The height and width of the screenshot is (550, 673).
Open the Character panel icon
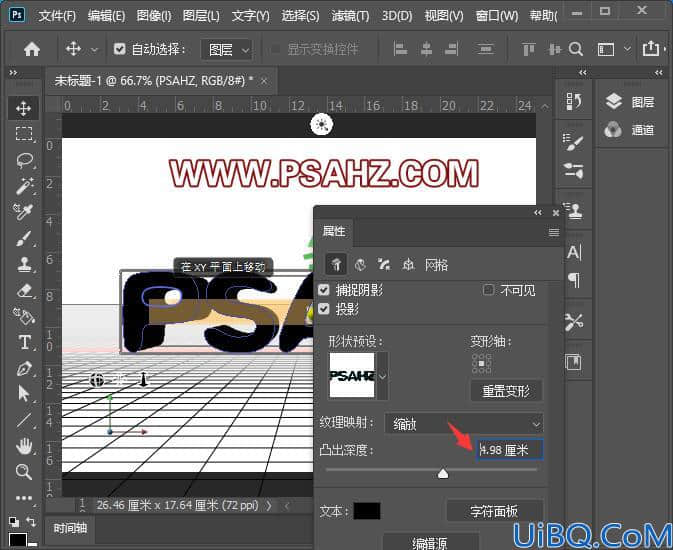pos(574,252)
